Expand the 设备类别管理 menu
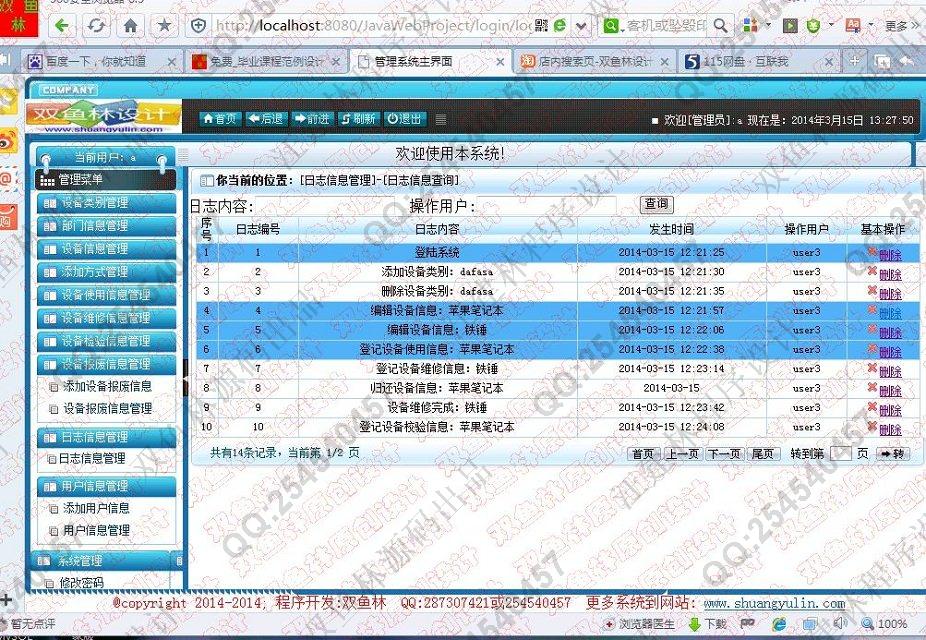Viewport: 926px width, 640px height. [106, 203]
